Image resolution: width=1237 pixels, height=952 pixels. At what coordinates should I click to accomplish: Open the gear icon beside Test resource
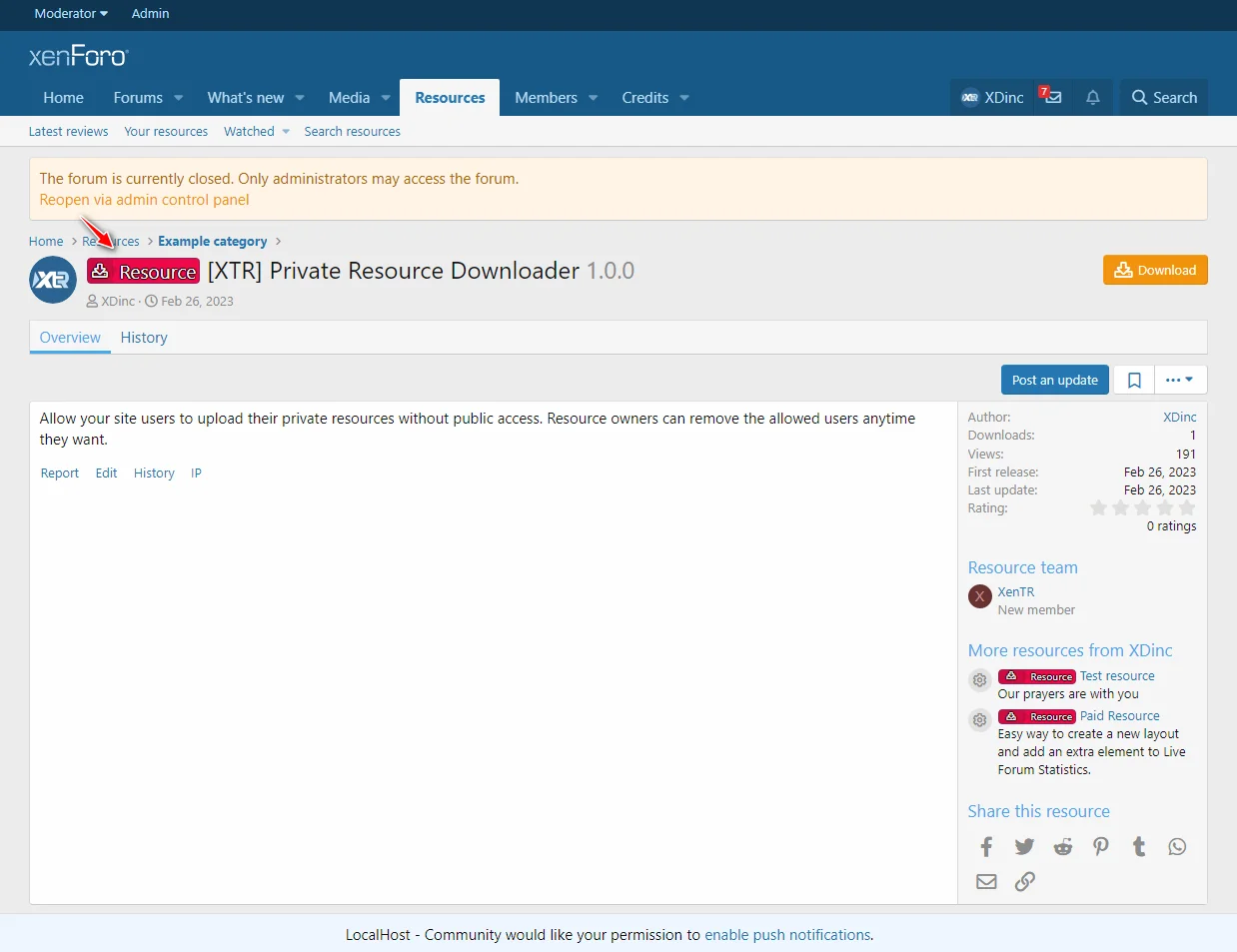(x=979, y=680)
